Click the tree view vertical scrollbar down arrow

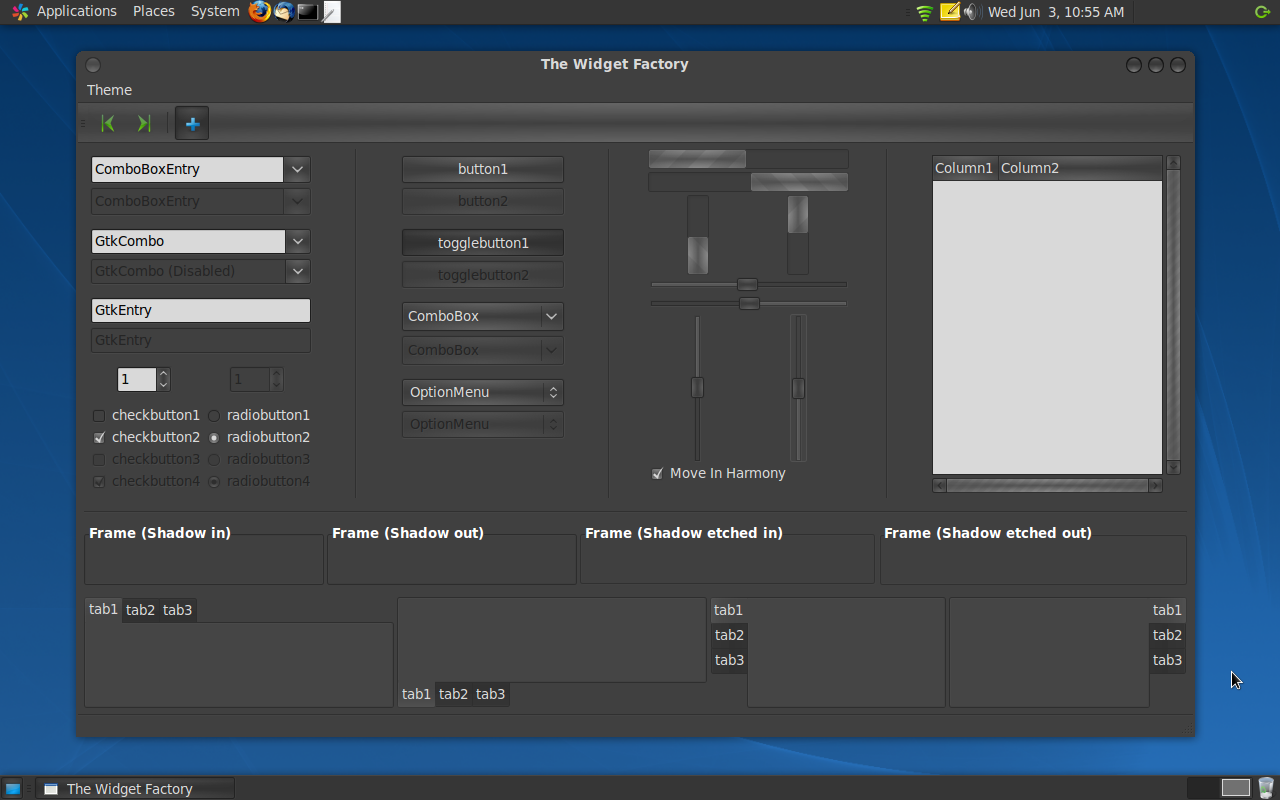click(1174, 467)
